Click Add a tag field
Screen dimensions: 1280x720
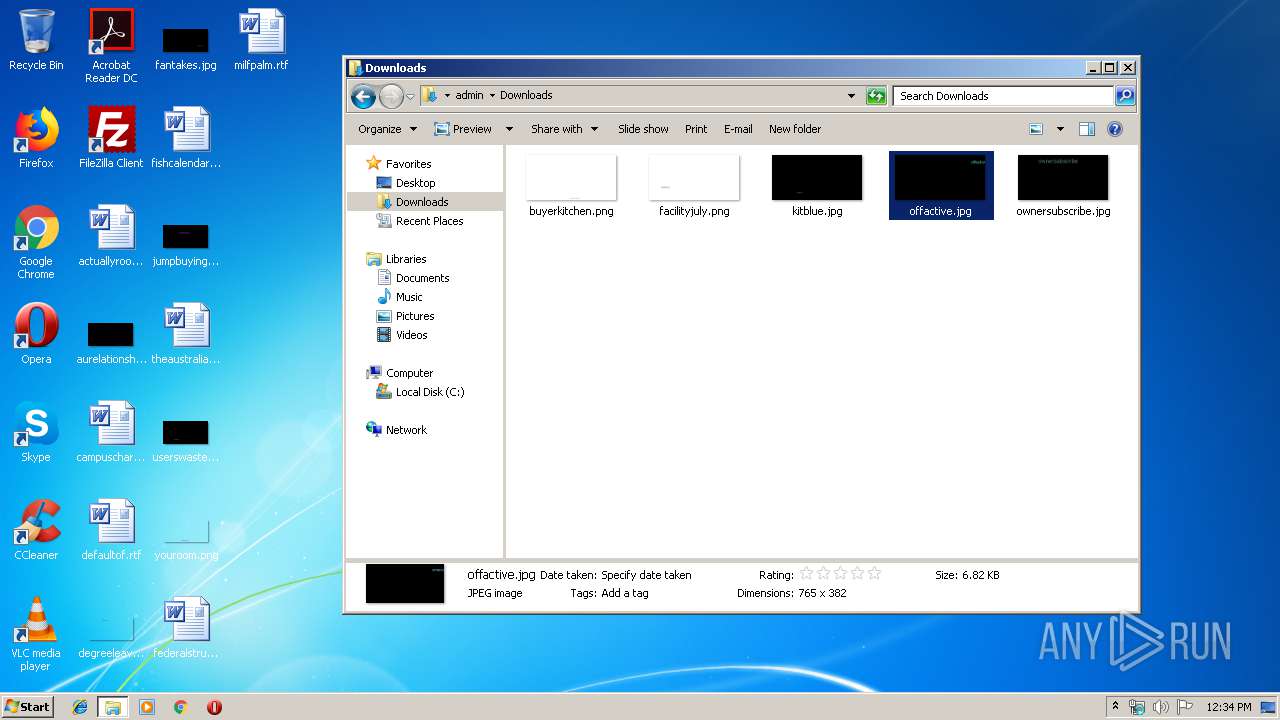click(x=624, y=593)
